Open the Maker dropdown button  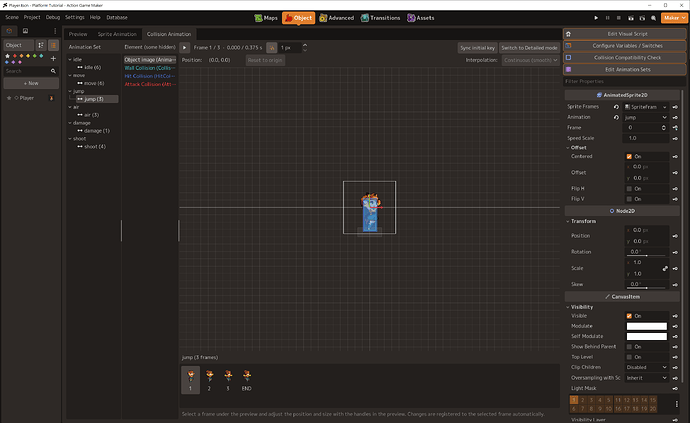coord(674,18)
